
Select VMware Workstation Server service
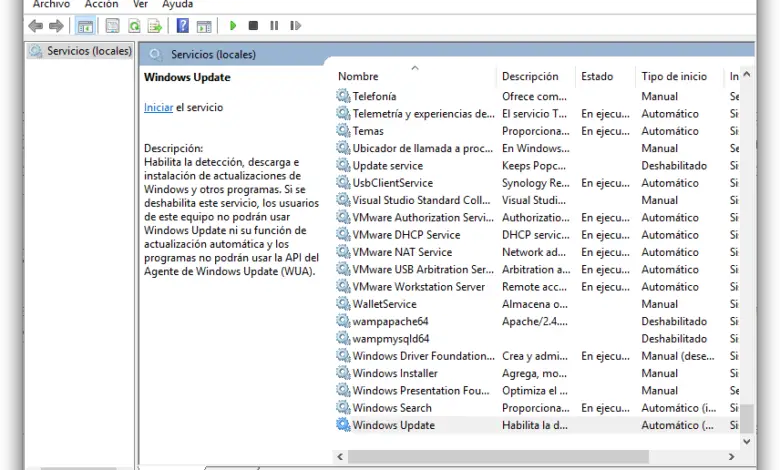click(537, 286)
